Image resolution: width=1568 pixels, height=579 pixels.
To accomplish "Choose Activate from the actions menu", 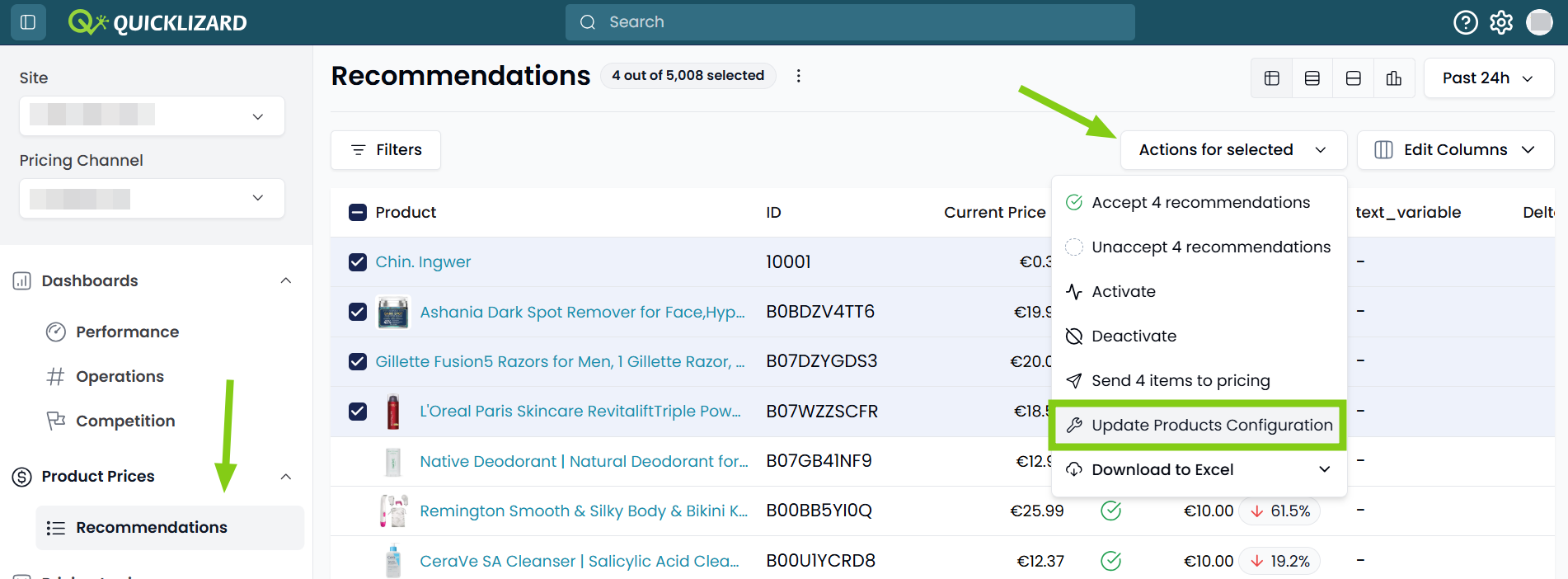I will pos(1199,292).
